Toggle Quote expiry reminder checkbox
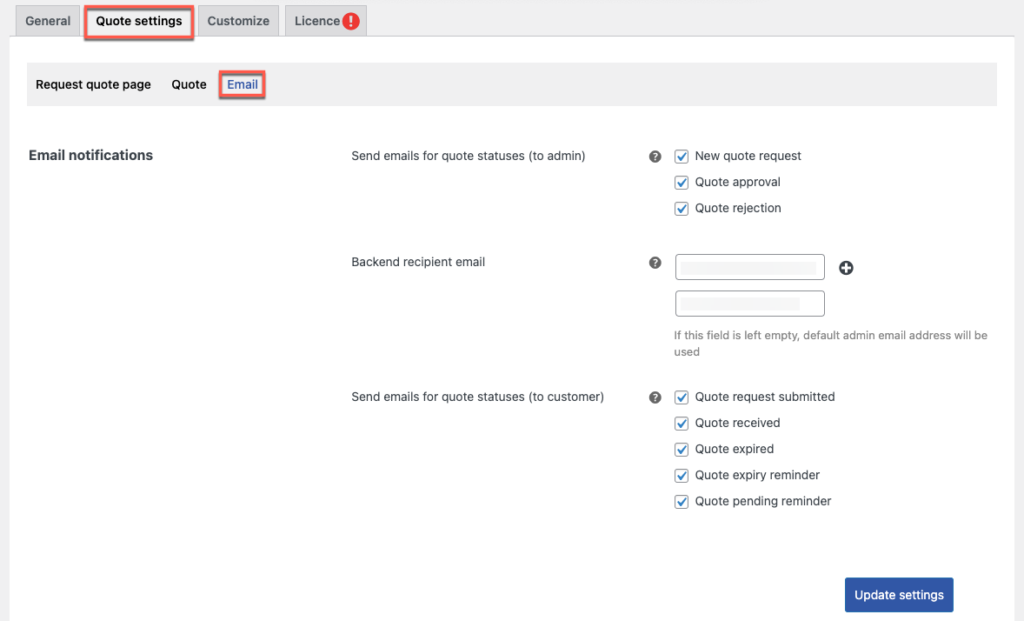The image size is (1024, 621). [682, 475]
